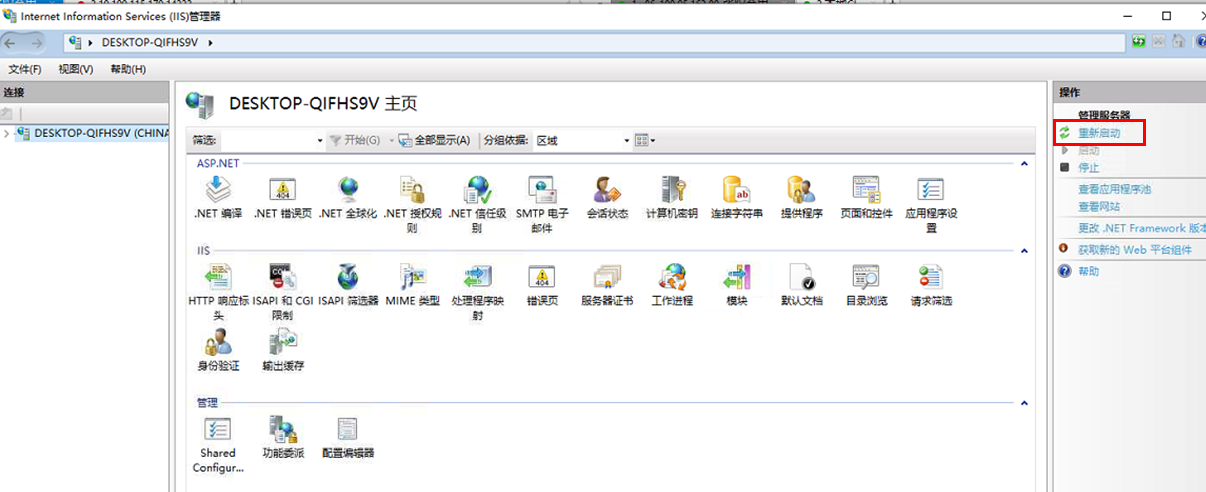Open the SMTP 电子邮件 feature icon
Screen dimensions: 1206x492
541,190
